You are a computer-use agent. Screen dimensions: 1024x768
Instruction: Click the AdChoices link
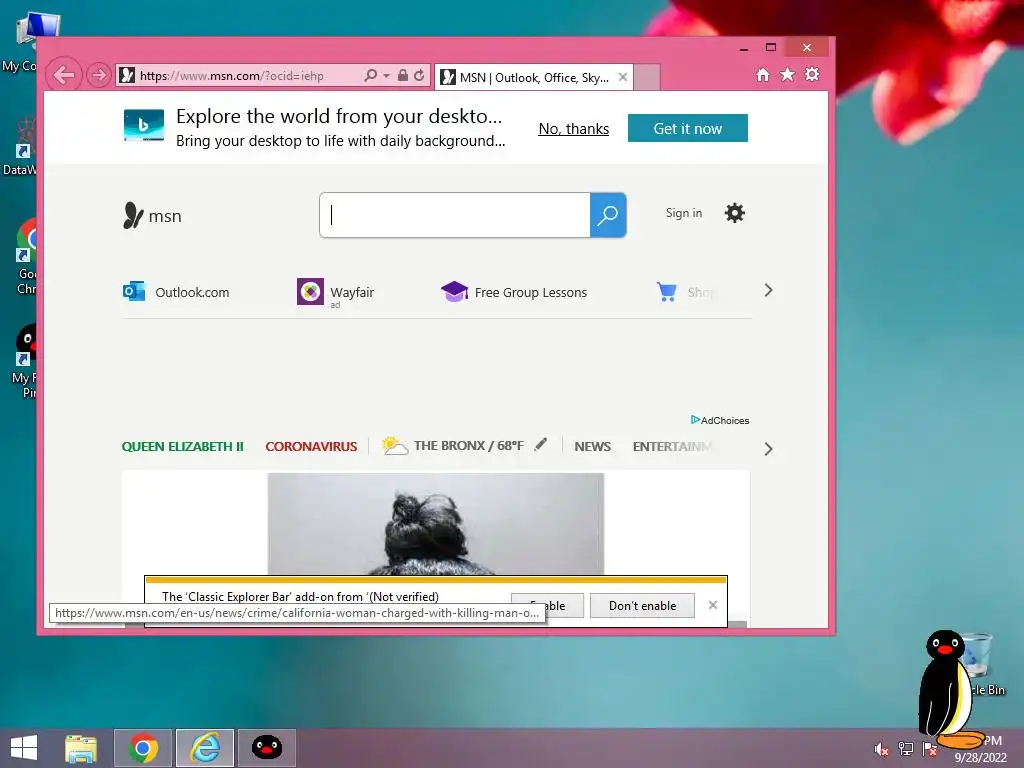click(720, 420)
